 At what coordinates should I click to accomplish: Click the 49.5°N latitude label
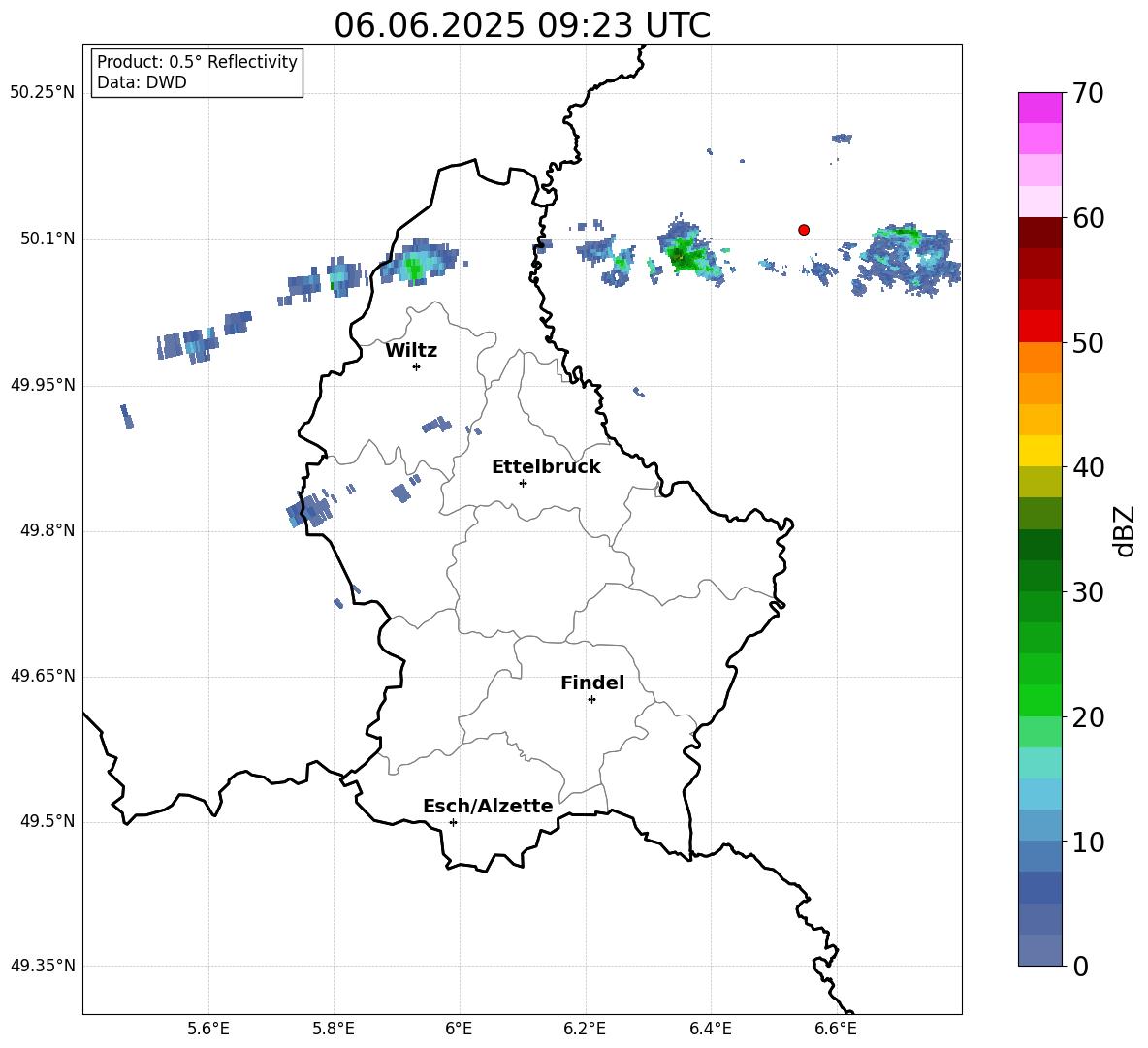pos(48,821)
